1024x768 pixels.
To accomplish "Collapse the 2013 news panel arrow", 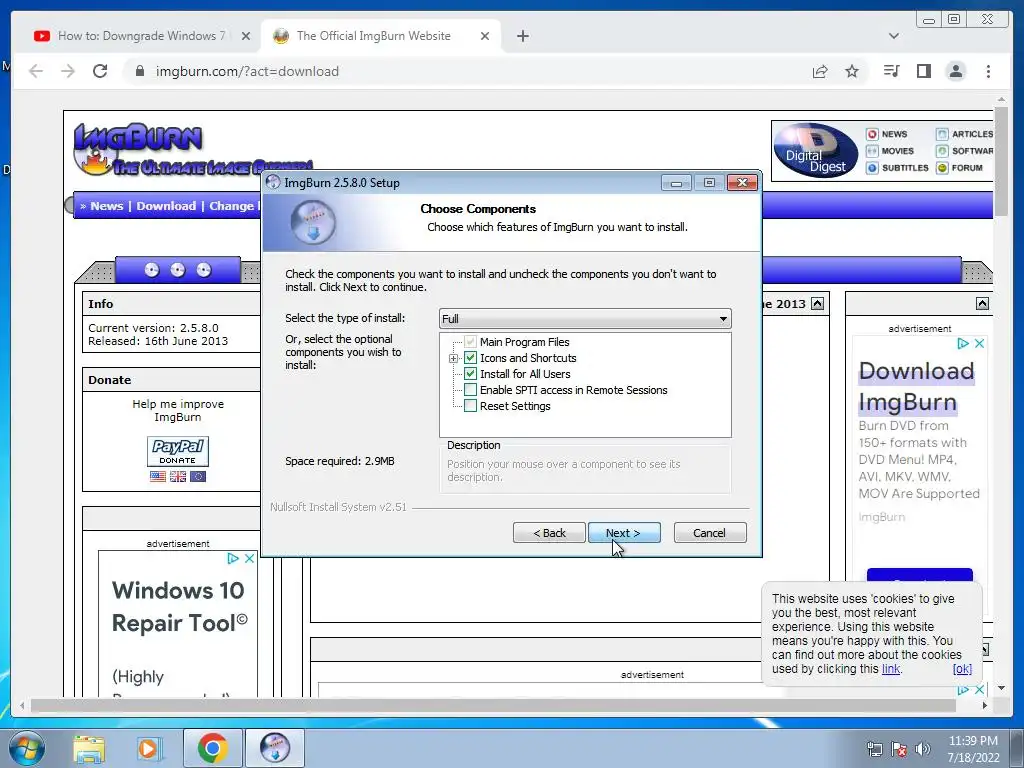I will tap(817, 304).
